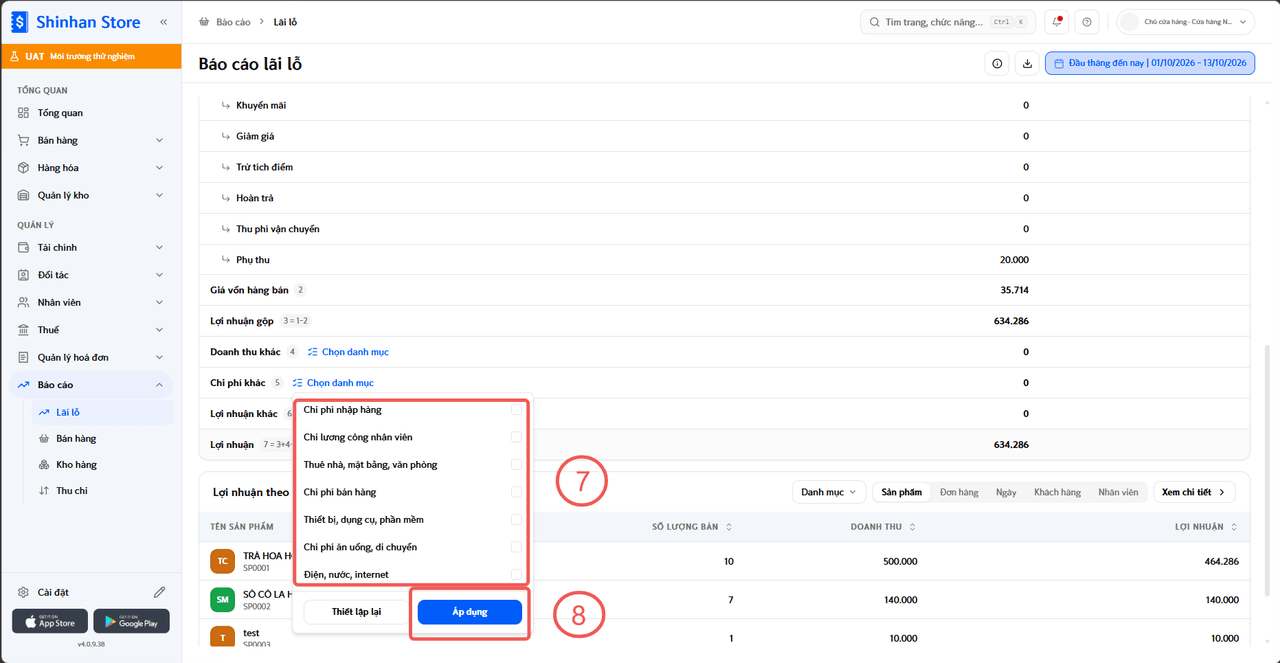Expand the Tài chính menu
1280x663 pixels.
(91, 247)
